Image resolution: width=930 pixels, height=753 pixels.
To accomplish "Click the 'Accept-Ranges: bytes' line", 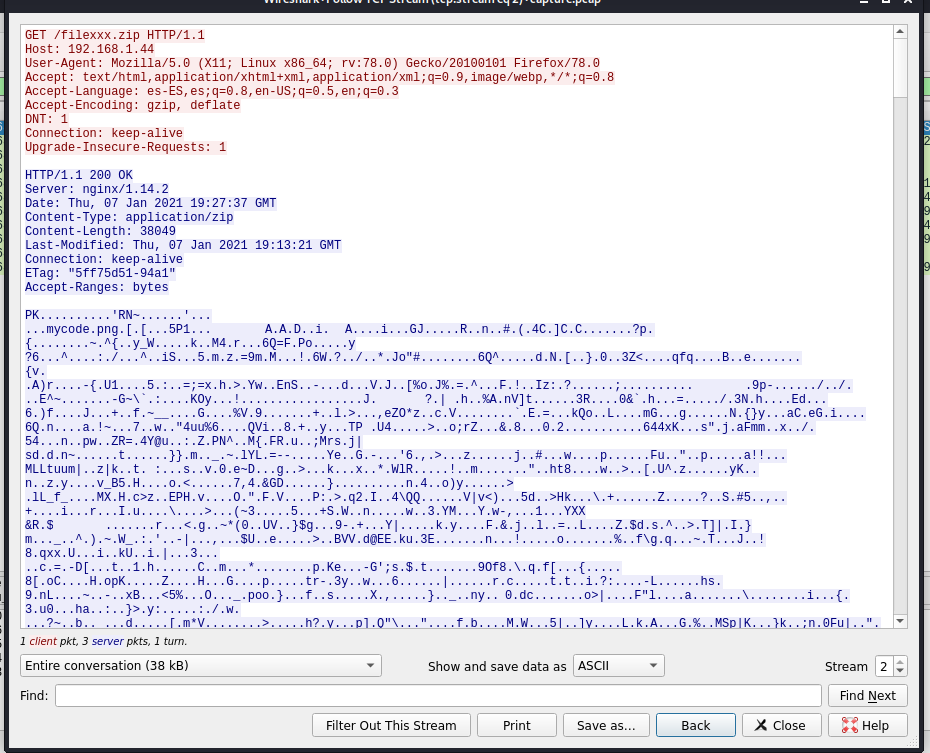I will (97, 287).
